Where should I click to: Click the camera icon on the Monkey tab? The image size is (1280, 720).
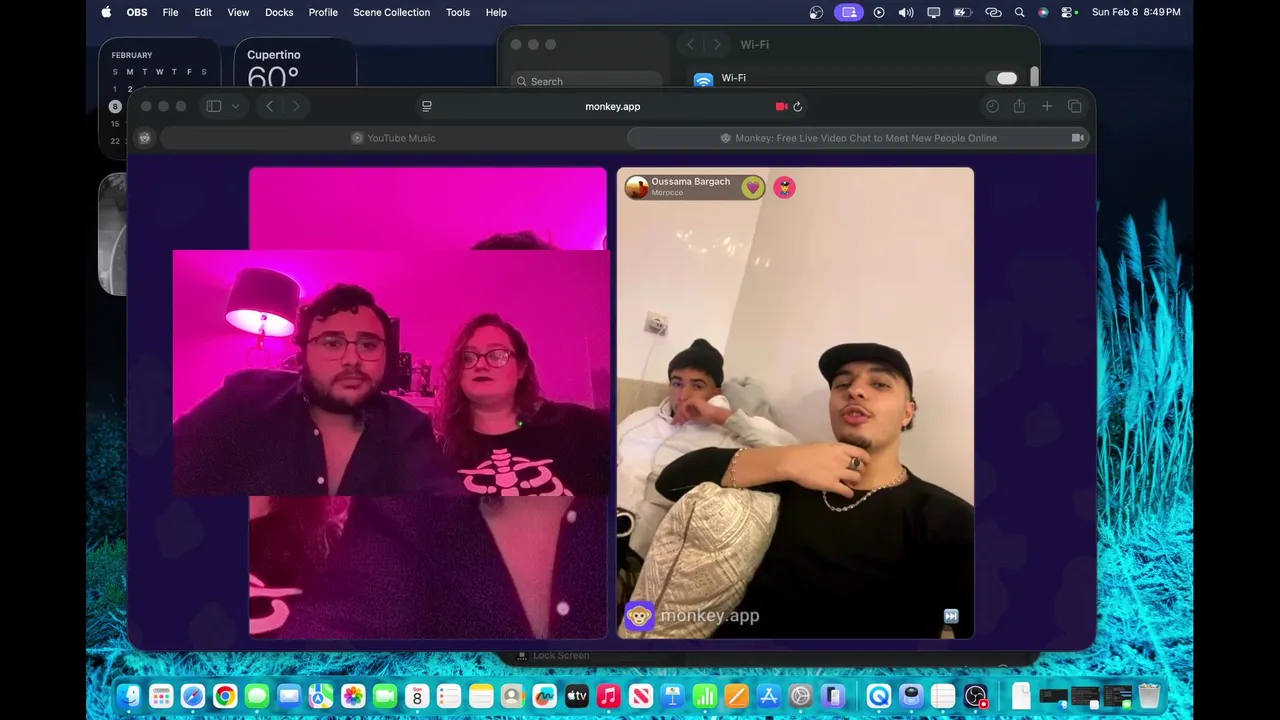pyautogui.click(x=1077, y=138)
